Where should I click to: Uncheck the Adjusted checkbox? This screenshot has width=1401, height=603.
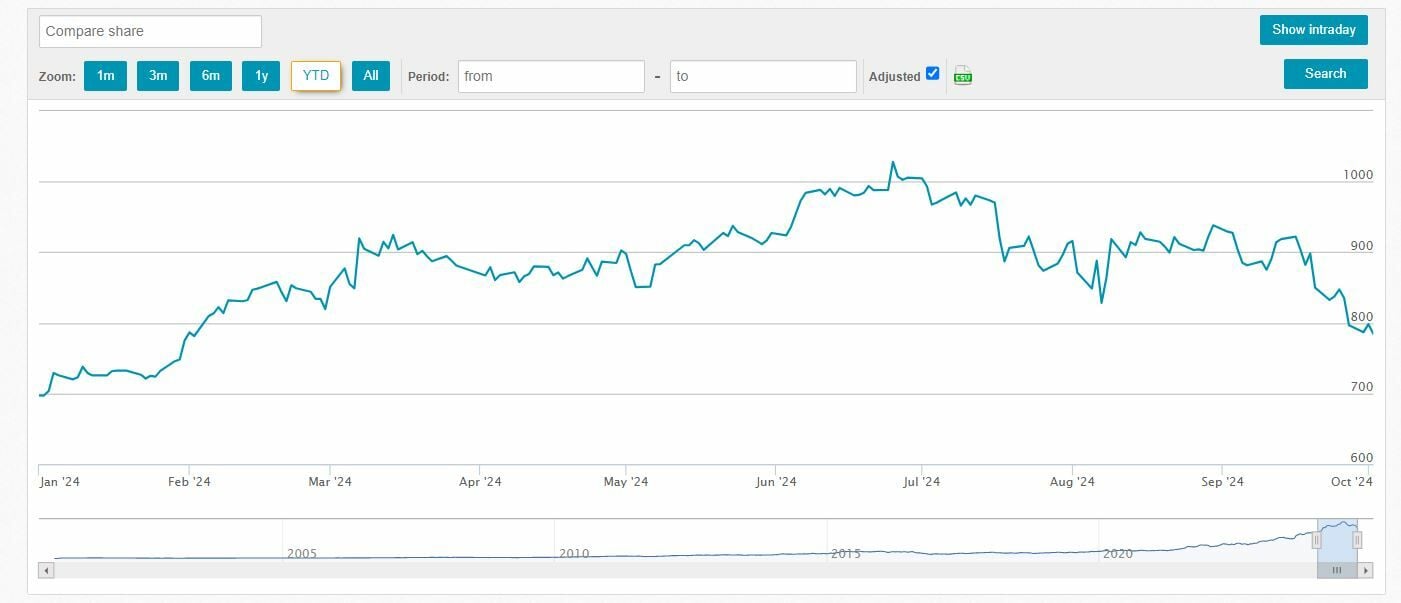click(933, 73)
